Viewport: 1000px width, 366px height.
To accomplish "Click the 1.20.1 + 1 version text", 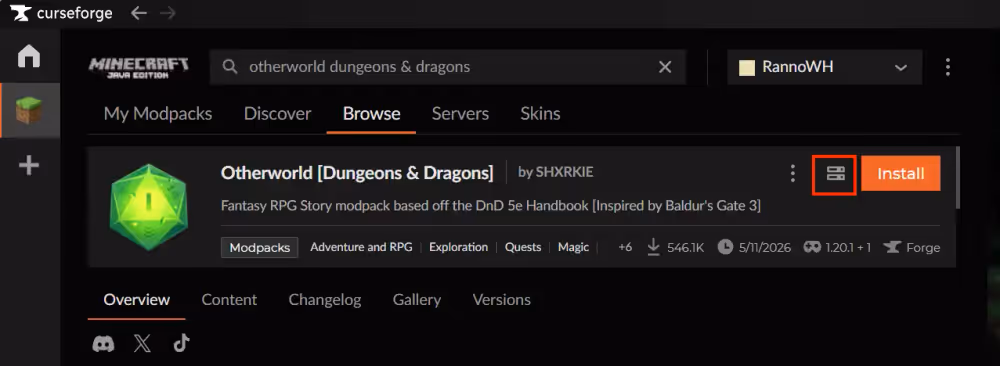I will point(848,247).
